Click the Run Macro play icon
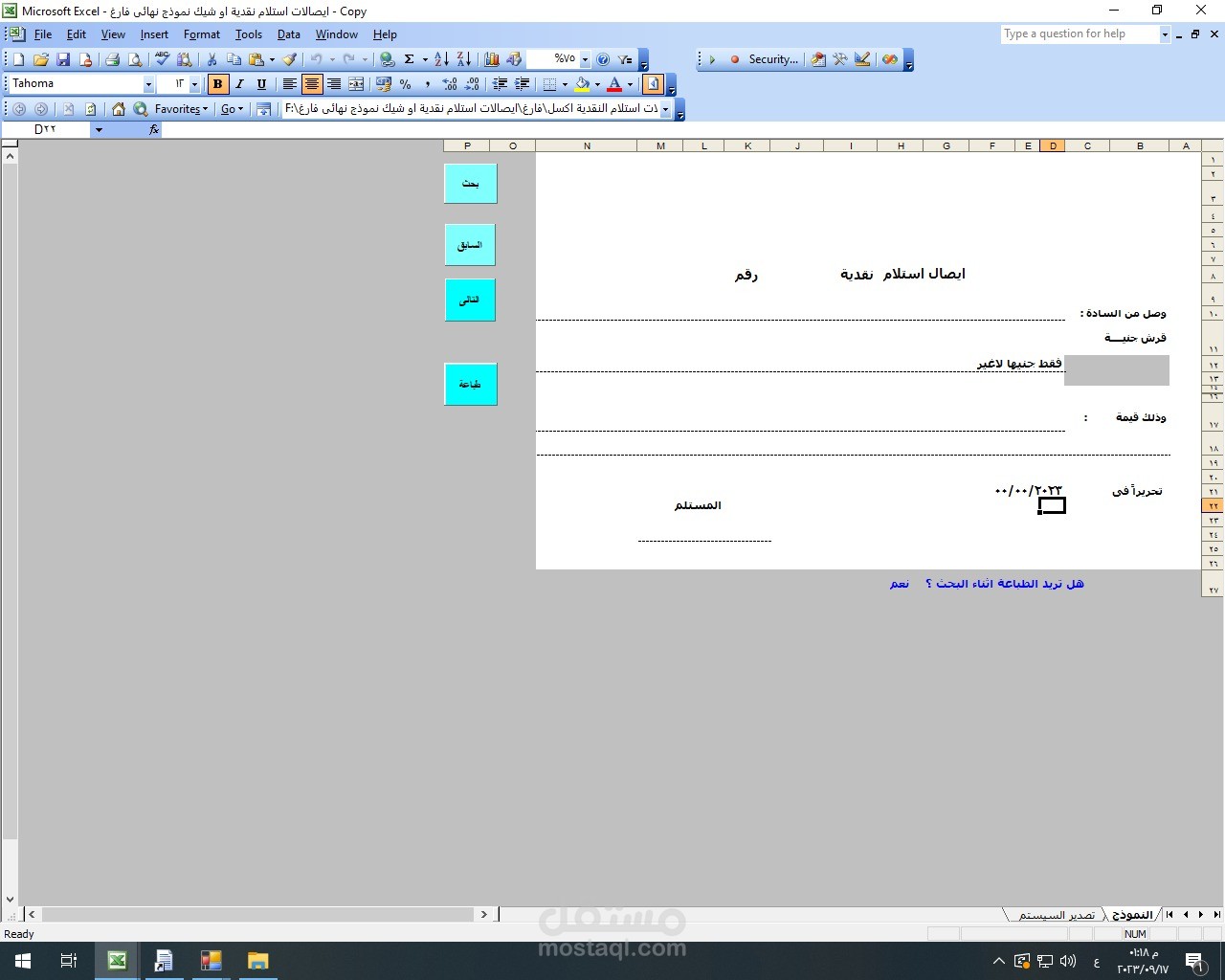This screenshot has width=1225, height=980. (x=712, y=59)
